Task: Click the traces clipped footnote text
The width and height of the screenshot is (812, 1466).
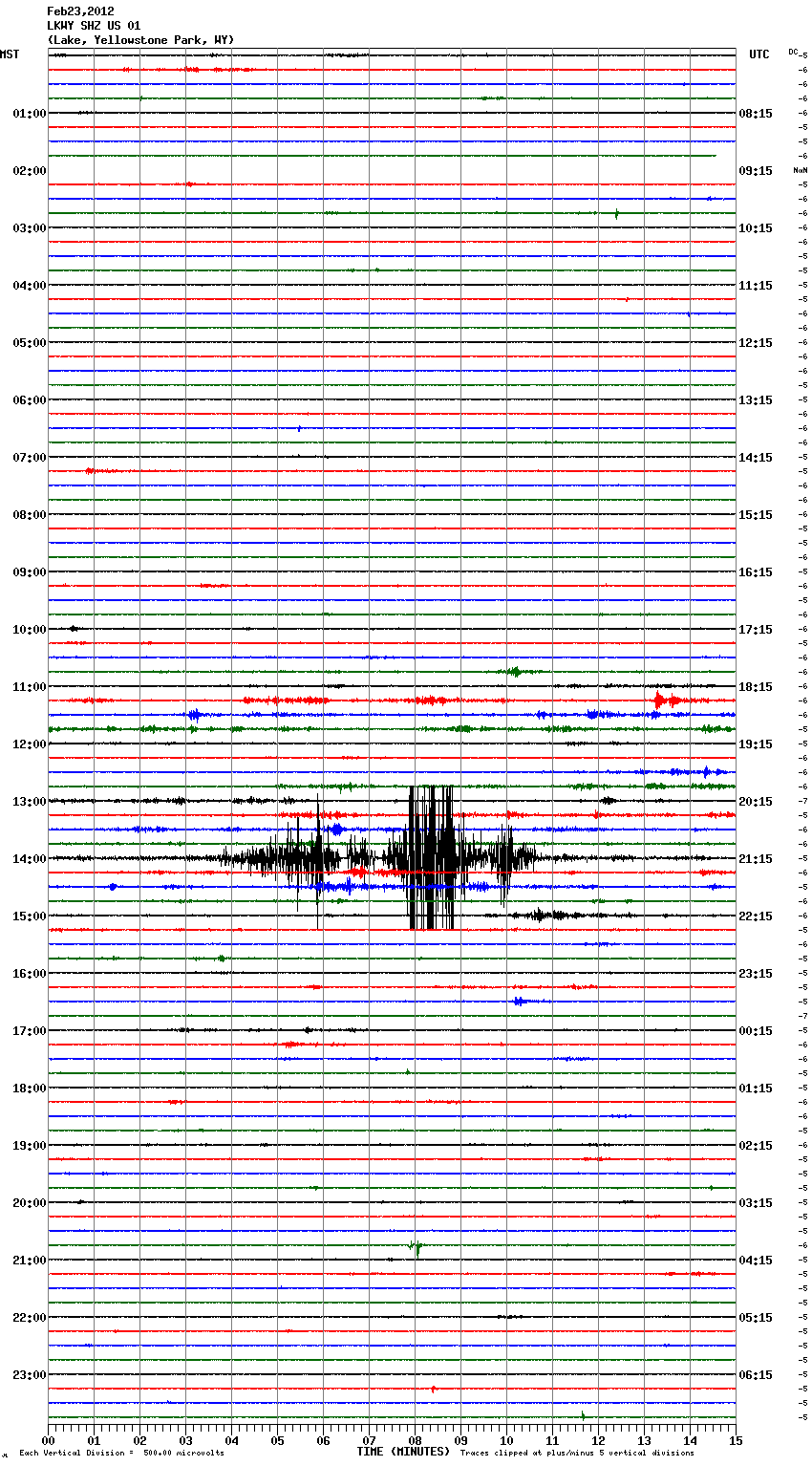Action: coord(577,1454)
